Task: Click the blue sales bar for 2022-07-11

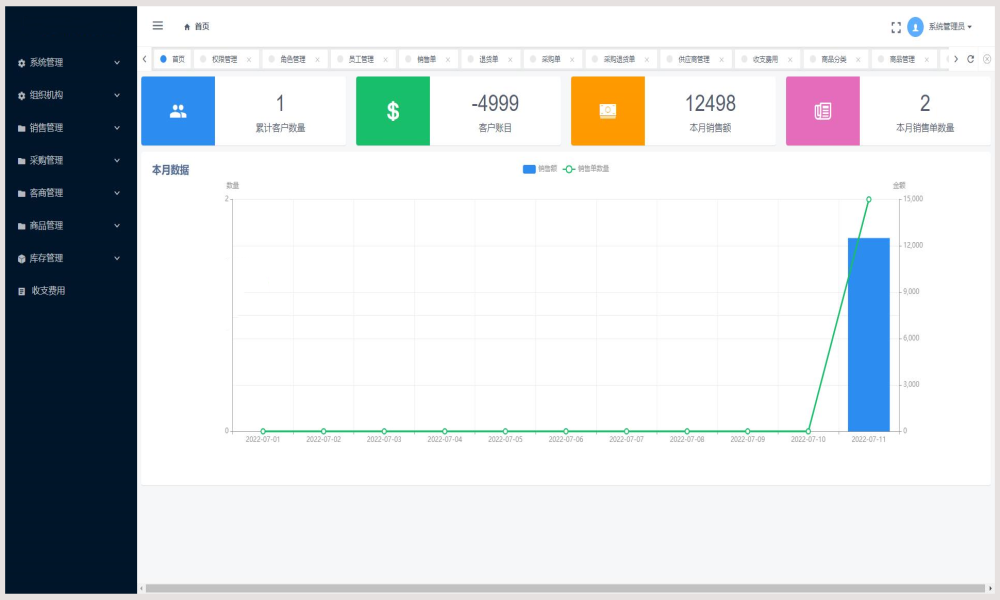Action: click(x=869, y=335)
